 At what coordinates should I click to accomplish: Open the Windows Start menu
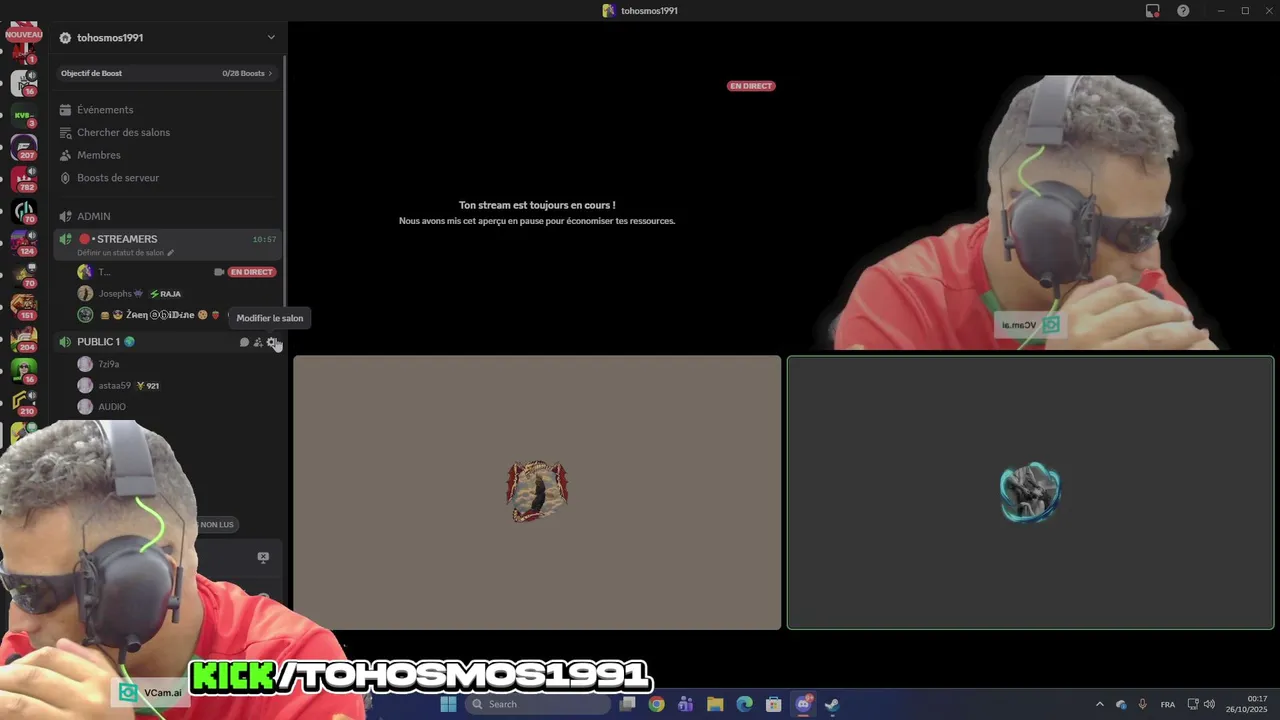[448, 704]
